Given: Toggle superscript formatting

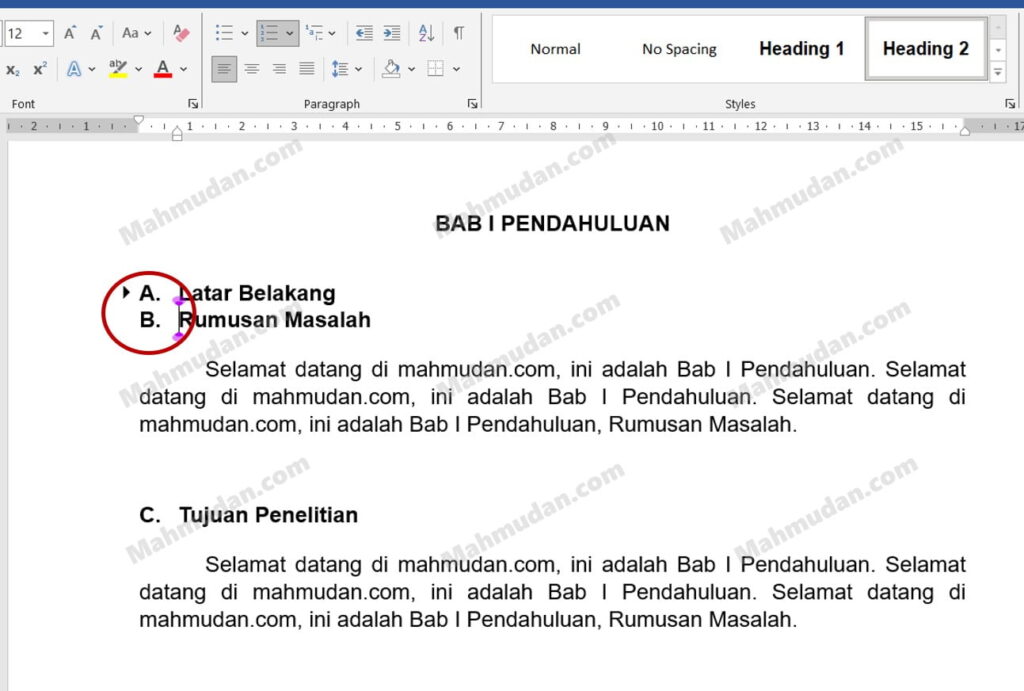Looking at the screenshot, I should click(x=40, y=69).
